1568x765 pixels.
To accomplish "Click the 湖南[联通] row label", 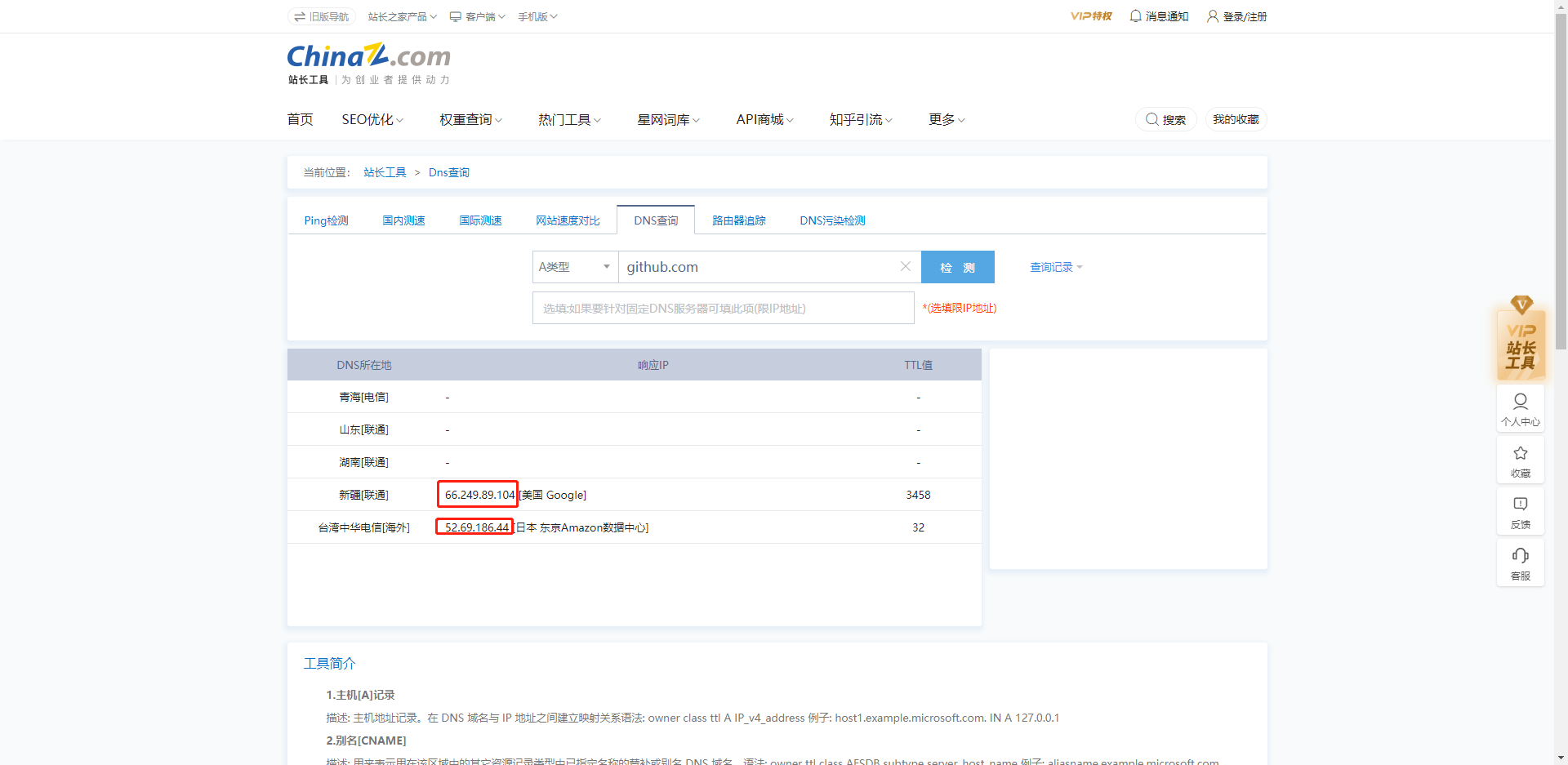I will coord(363,462).
